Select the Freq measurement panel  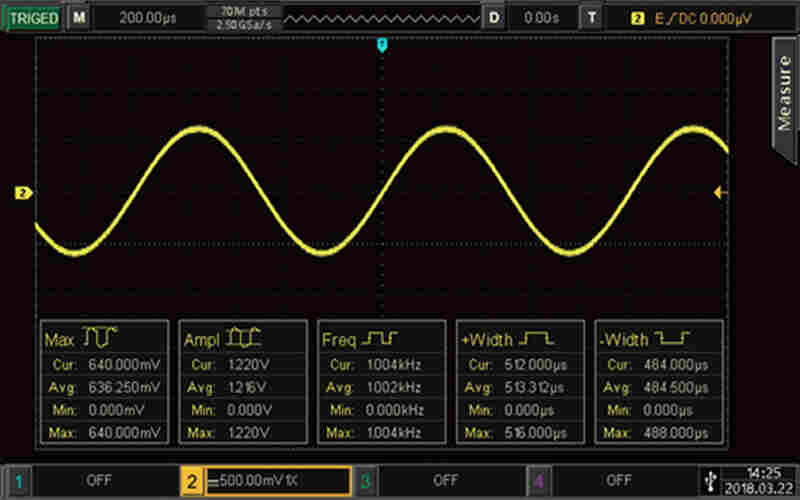(381, 384)
